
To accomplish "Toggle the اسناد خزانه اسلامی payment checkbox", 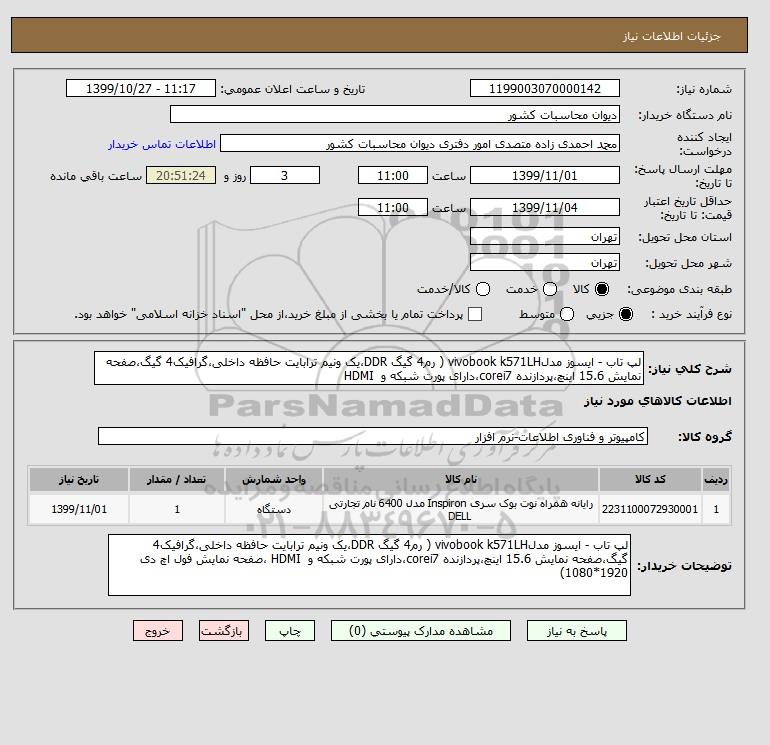I will [475, 314].
